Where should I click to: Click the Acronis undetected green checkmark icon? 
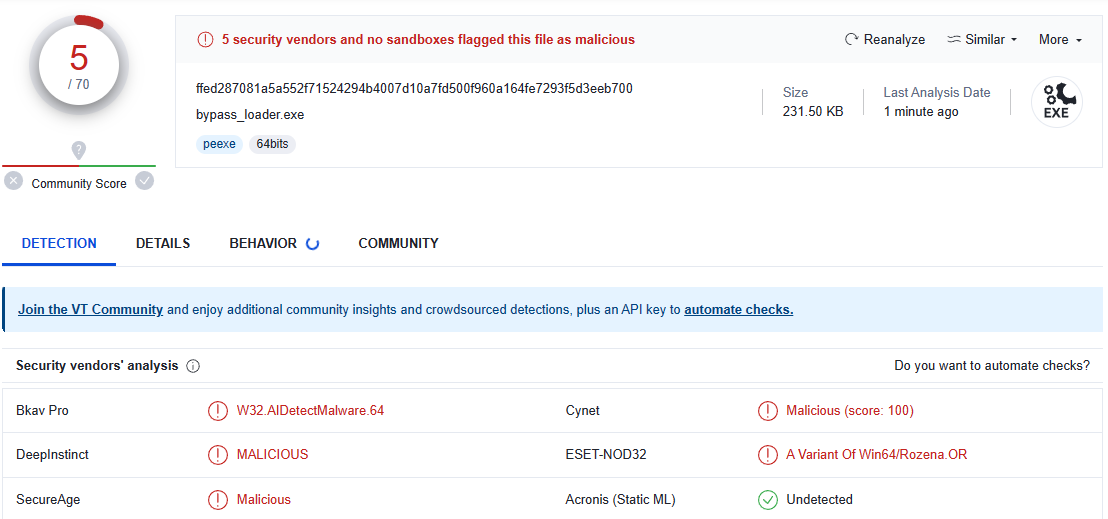tap(767, 499)
